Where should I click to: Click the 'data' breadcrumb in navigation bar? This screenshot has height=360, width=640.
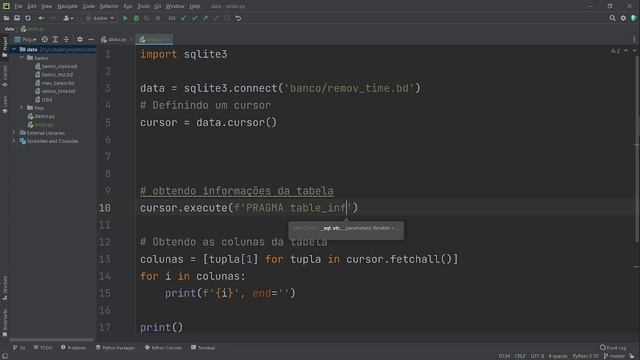[x=9, y=29]
